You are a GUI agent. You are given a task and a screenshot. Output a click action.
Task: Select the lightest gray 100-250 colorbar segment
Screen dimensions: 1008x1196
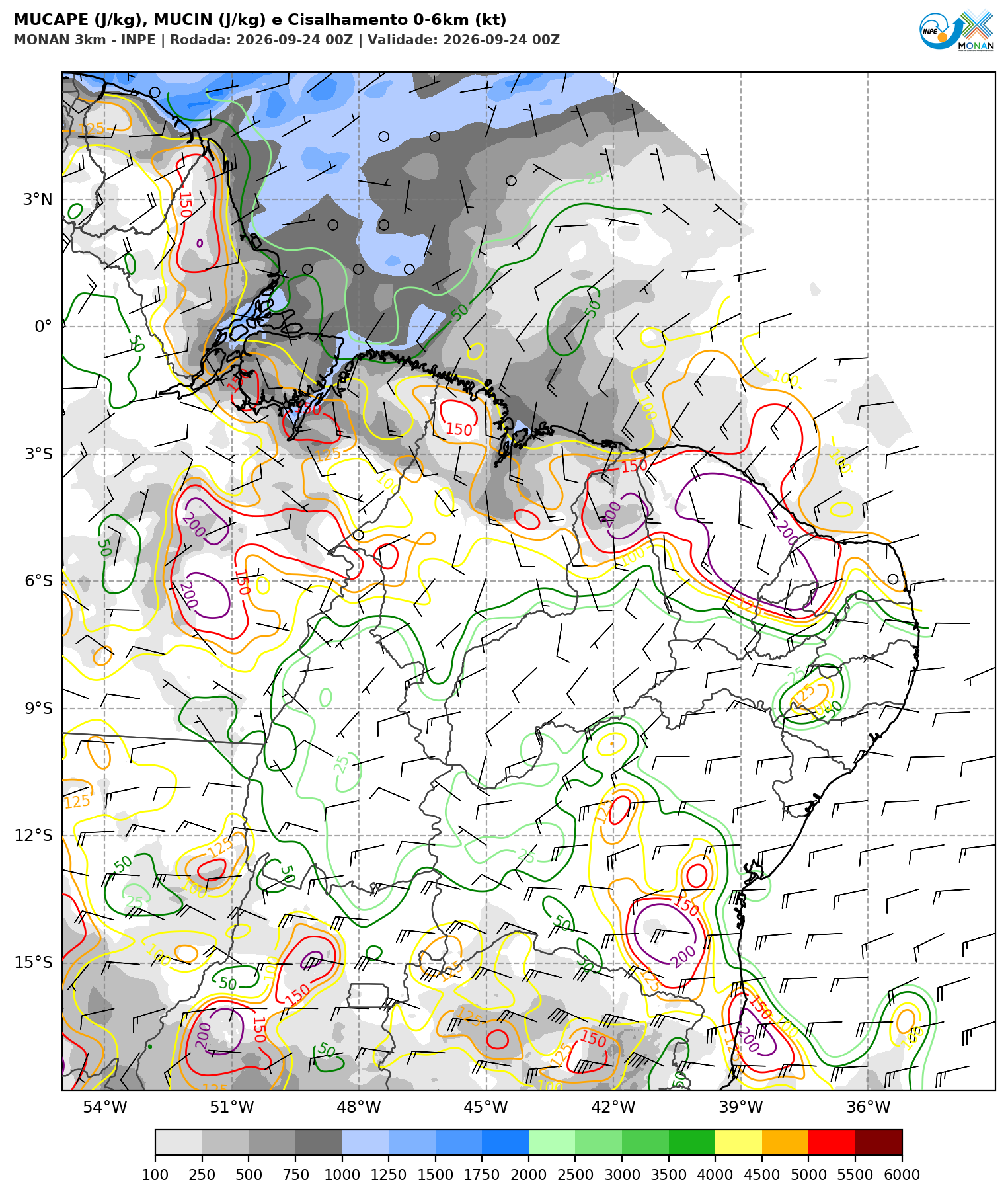click(x=178, y=1142)
